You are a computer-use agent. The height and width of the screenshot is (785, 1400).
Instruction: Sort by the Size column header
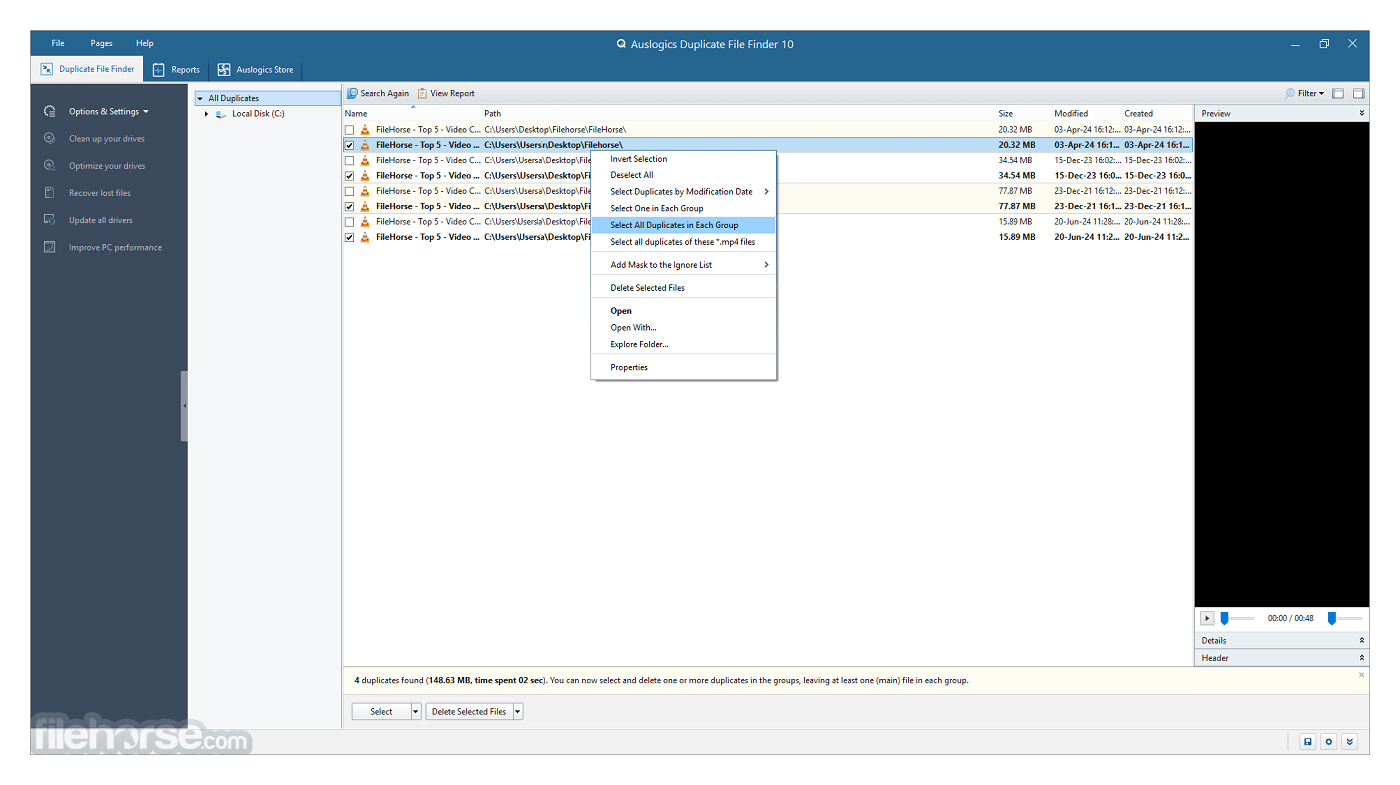[1022, 113]
